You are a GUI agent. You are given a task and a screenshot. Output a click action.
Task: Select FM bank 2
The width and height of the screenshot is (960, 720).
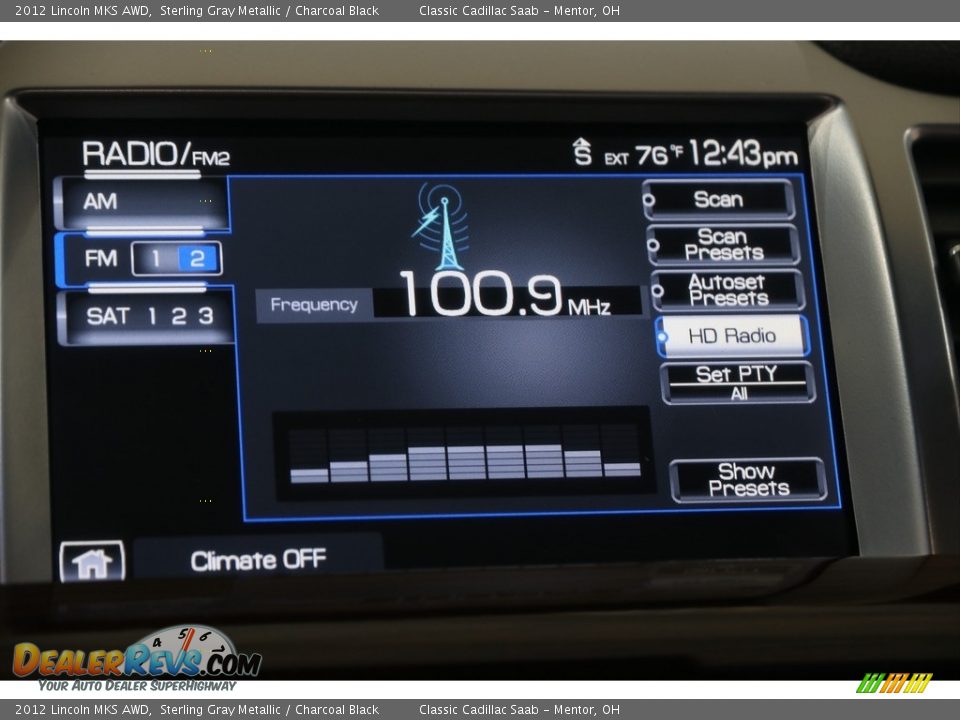pyautogui.click(x=197, y=259)
